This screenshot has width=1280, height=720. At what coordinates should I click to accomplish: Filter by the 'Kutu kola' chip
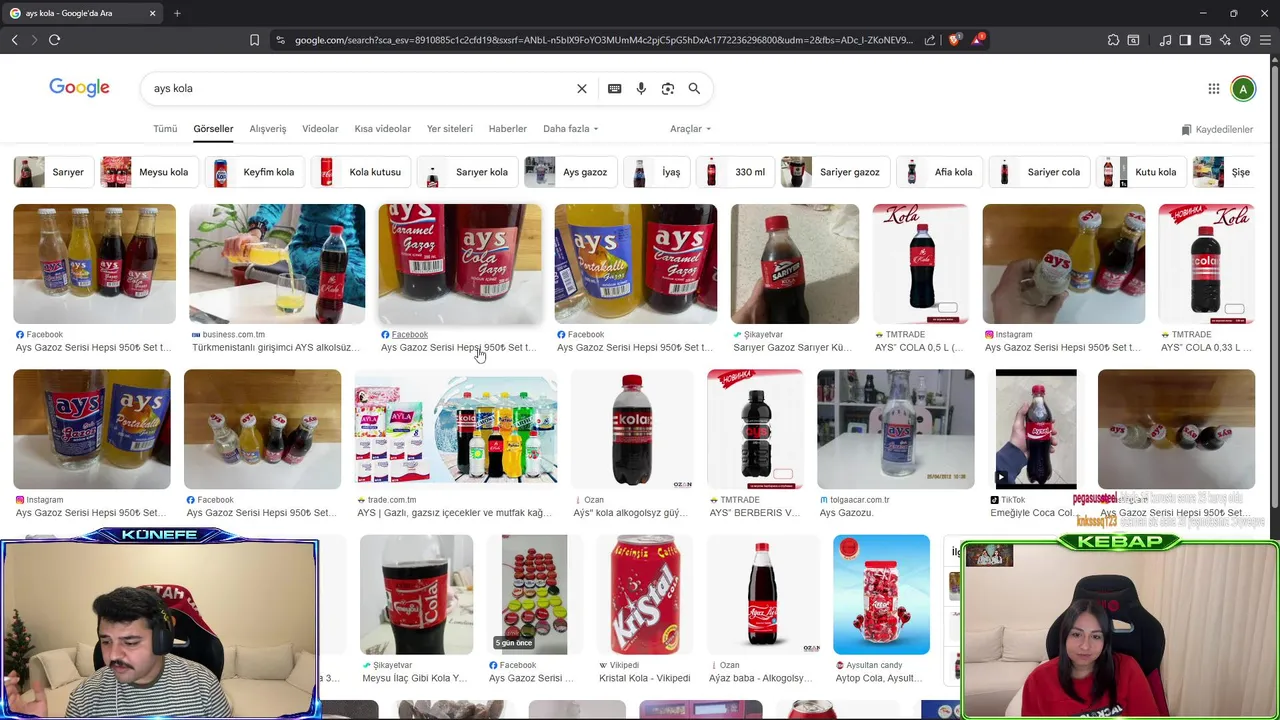tap(1141, 172)
